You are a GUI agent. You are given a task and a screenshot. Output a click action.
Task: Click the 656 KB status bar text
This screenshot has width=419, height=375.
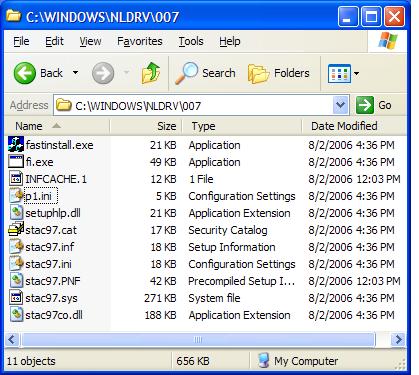coord(193,361)
